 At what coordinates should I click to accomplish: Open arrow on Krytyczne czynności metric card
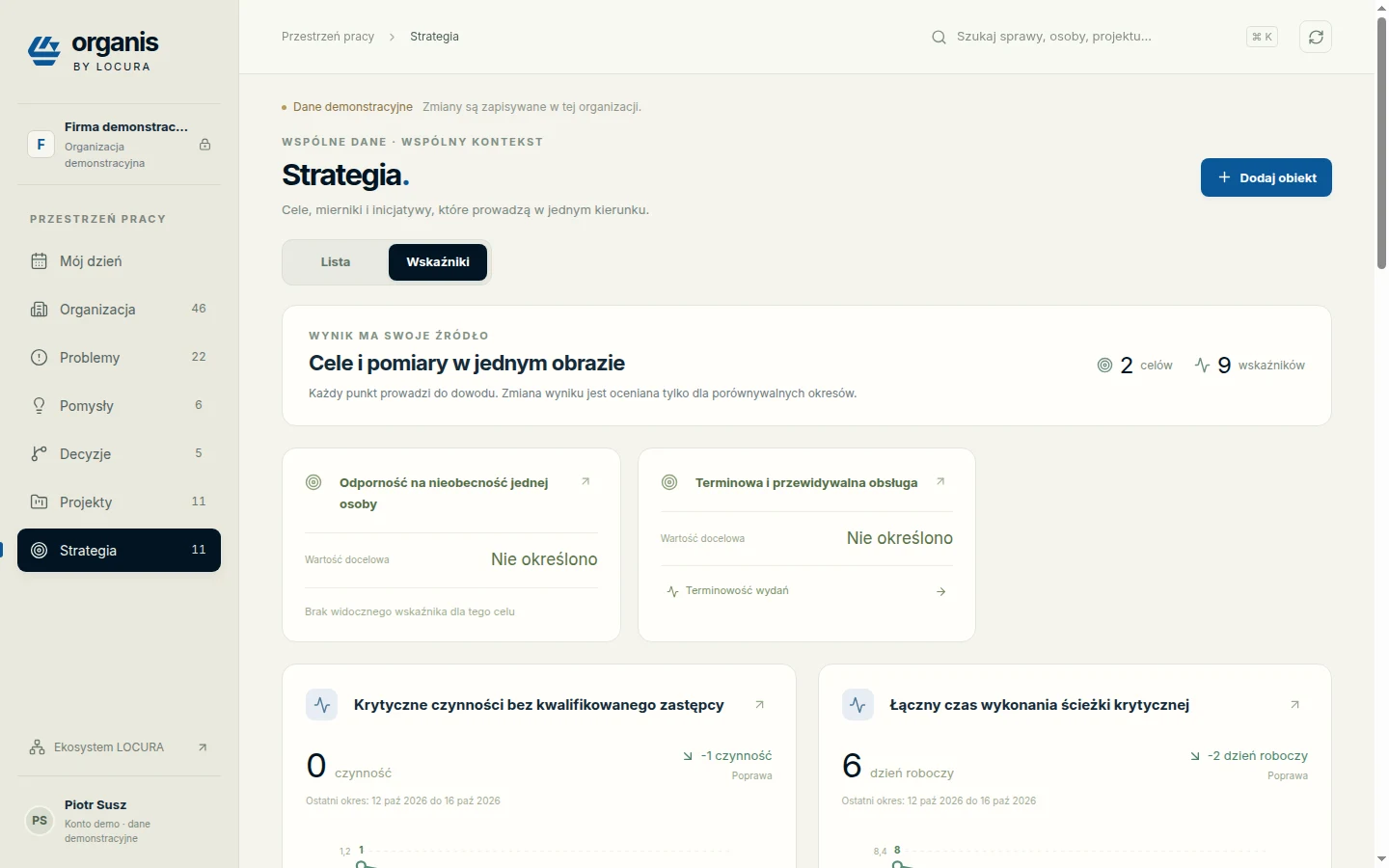[759, 705]
